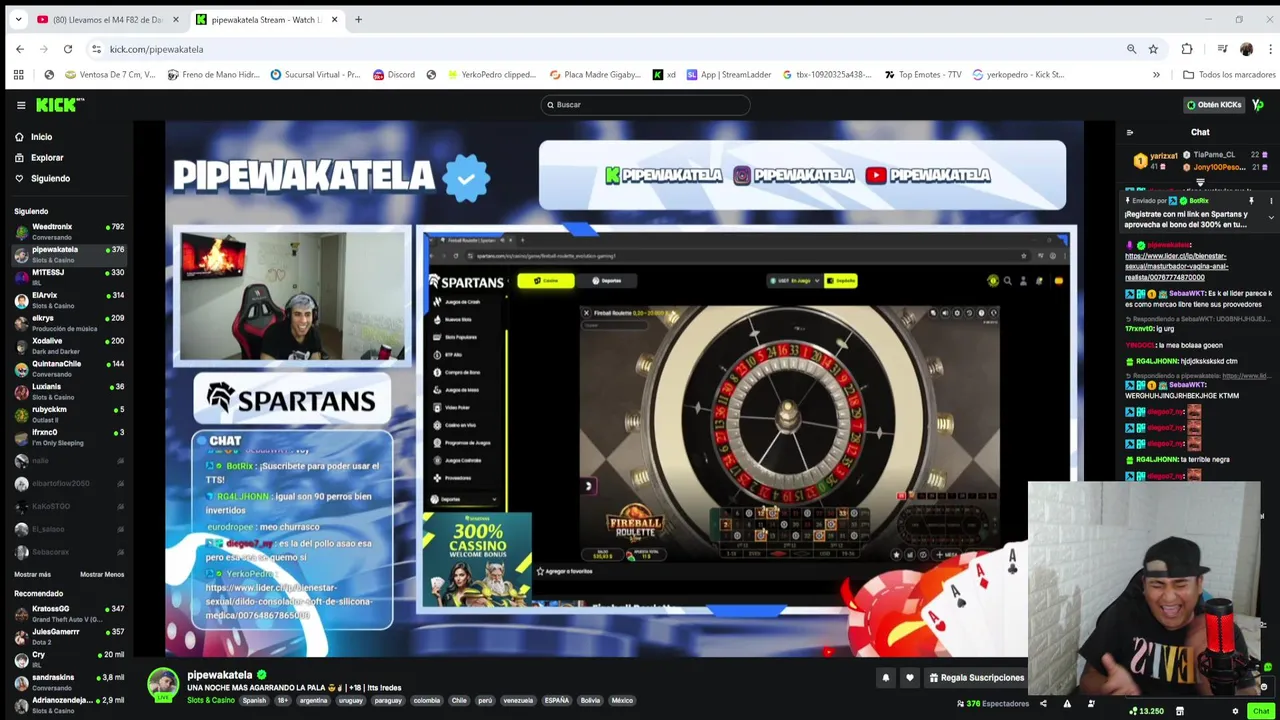Open pinned message options menu
This screenshot has height=720, width=1280.
click(1271, 201)
